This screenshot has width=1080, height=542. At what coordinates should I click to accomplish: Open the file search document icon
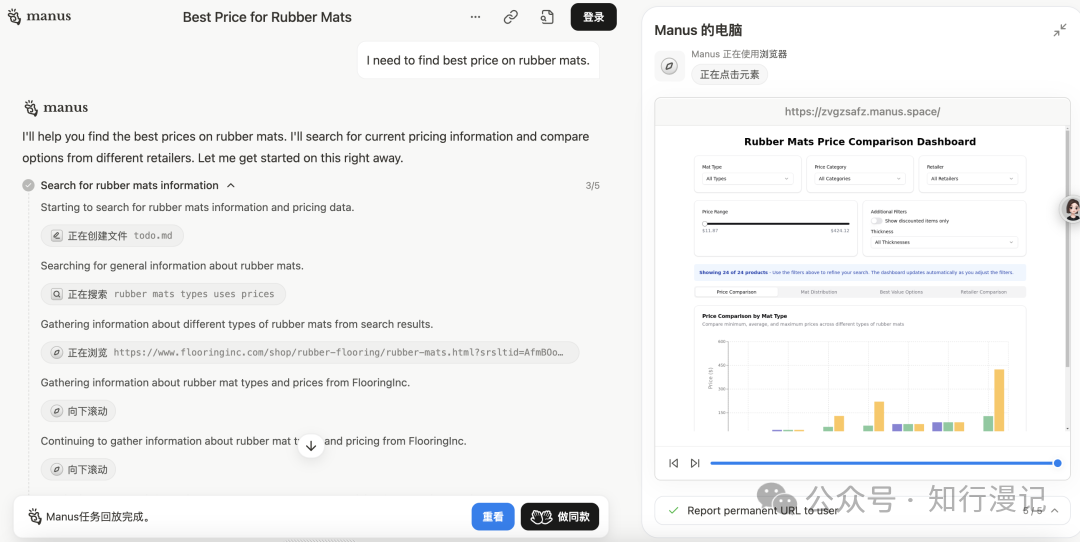click(547, 17)
